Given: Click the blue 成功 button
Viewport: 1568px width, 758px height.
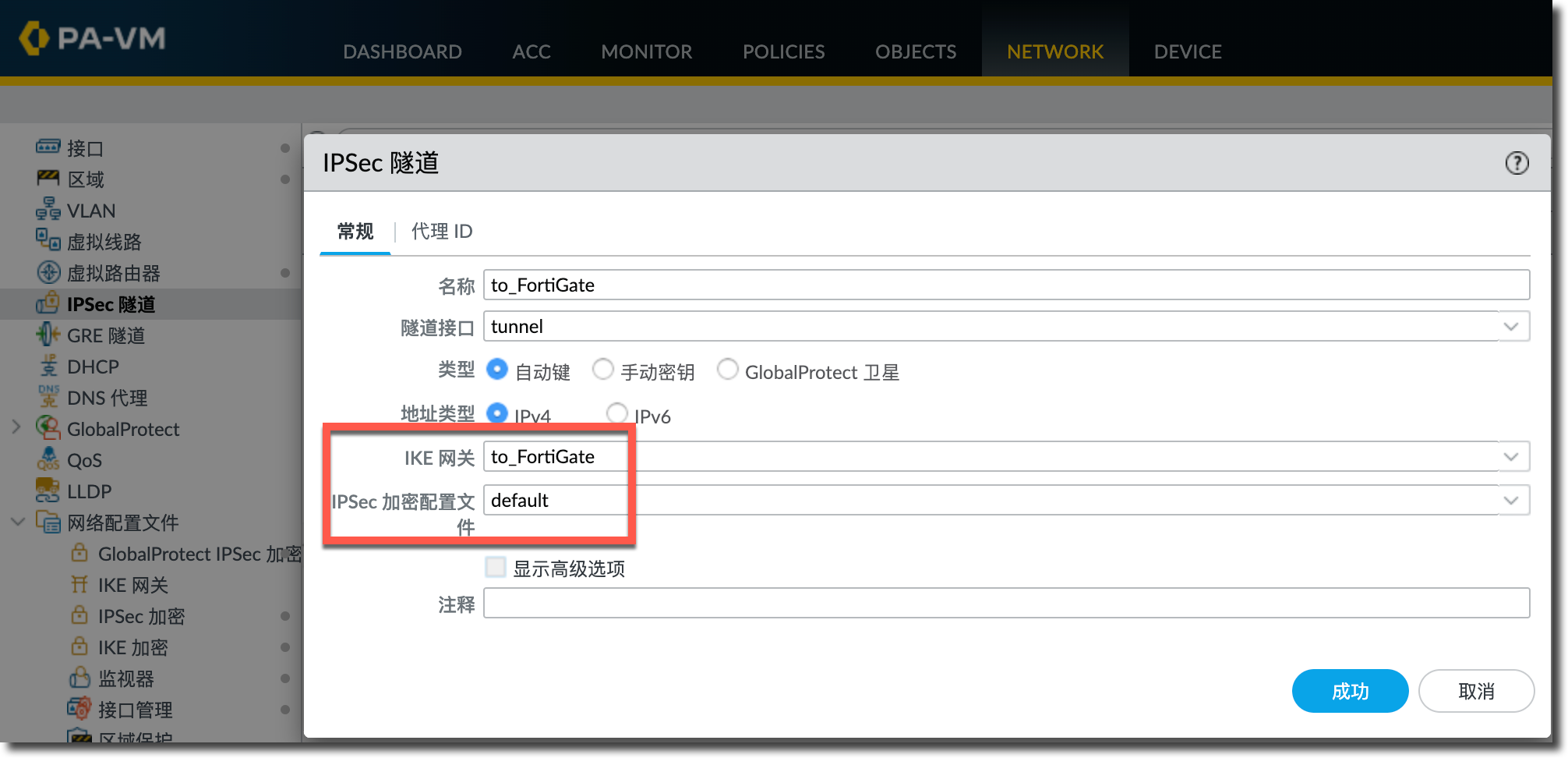Looking at the screenshot, I should tap(1349, 691).
